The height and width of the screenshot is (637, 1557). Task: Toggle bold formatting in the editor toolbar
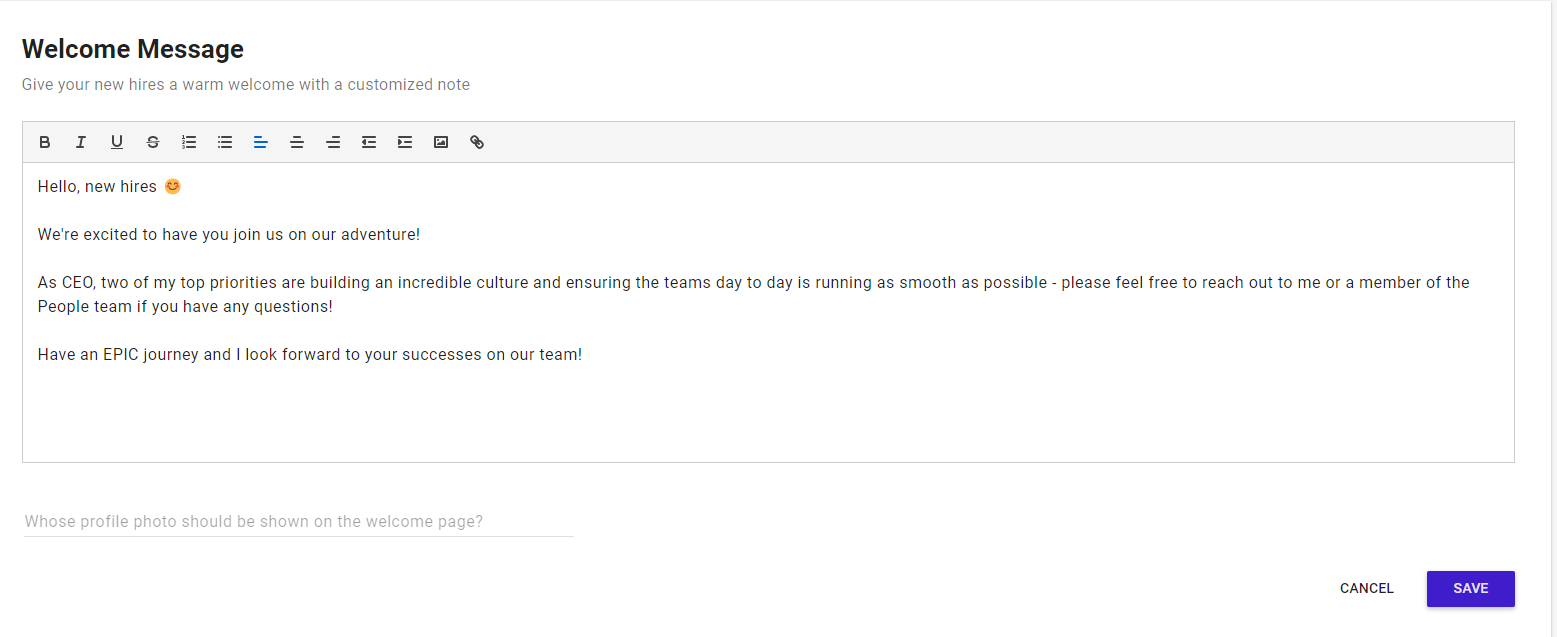[x=45, y=142]
